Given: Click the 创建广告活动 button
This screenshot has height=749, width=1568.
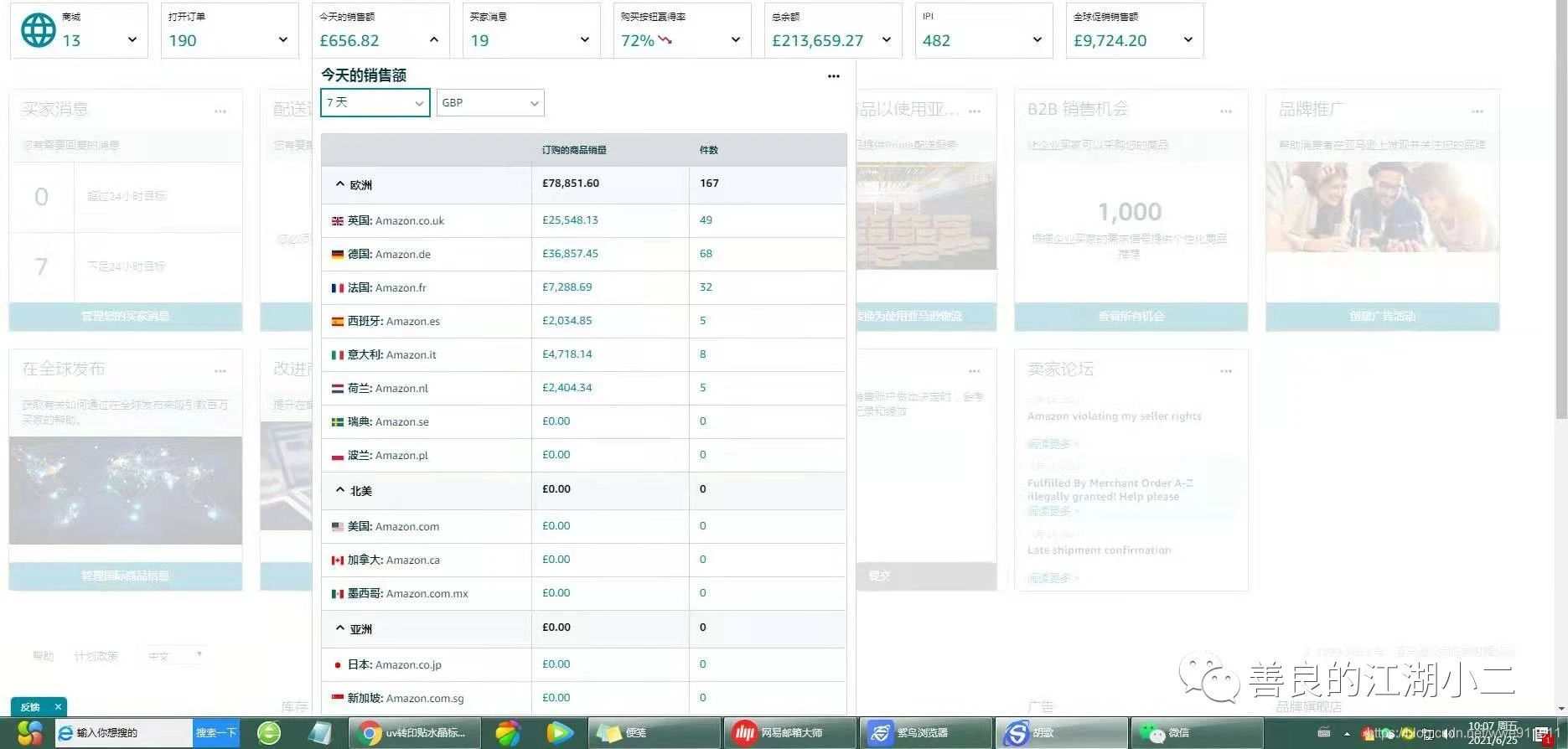Looking at the screenshot, I should [1383, 316].
